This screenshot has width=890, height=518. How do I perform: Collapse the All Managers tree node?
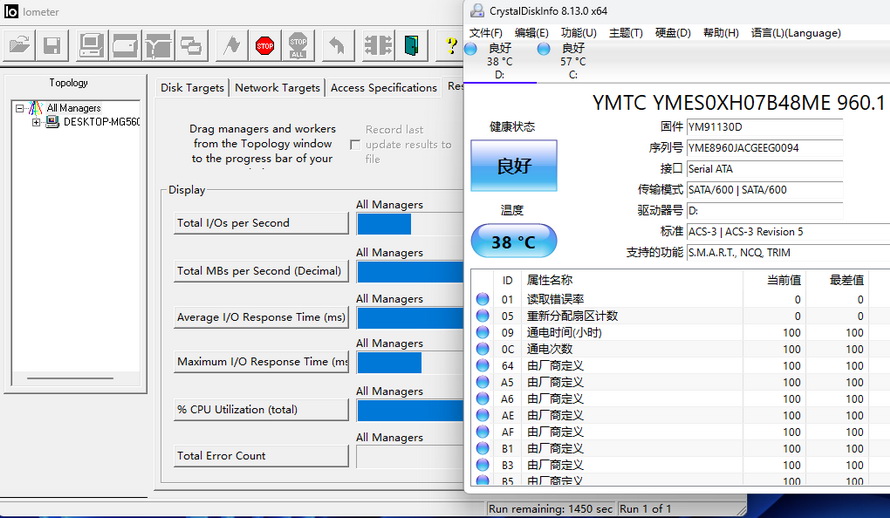coord(21,108)
